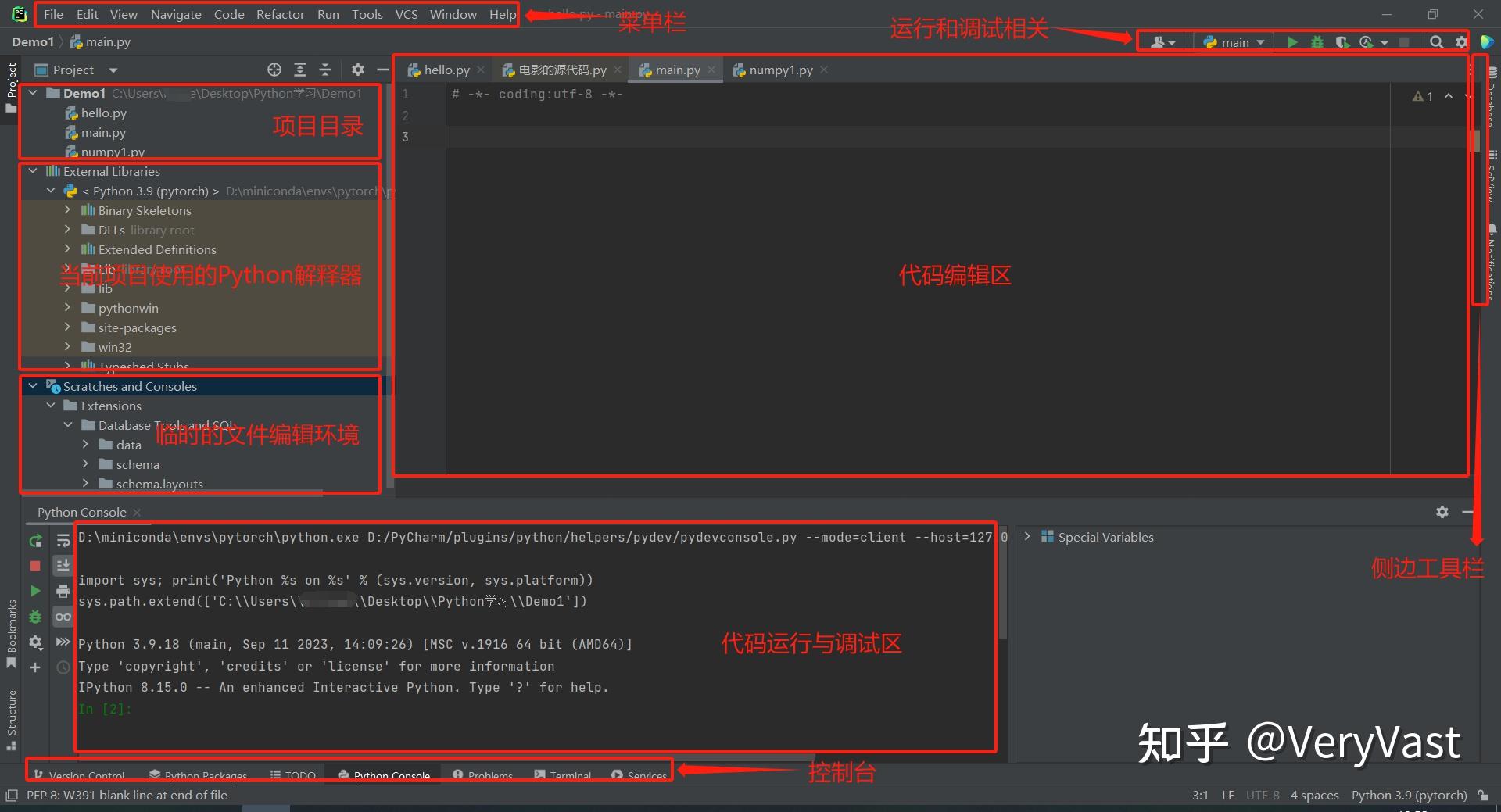
Task: Run the current main configuration
Action: (1292, 42)
